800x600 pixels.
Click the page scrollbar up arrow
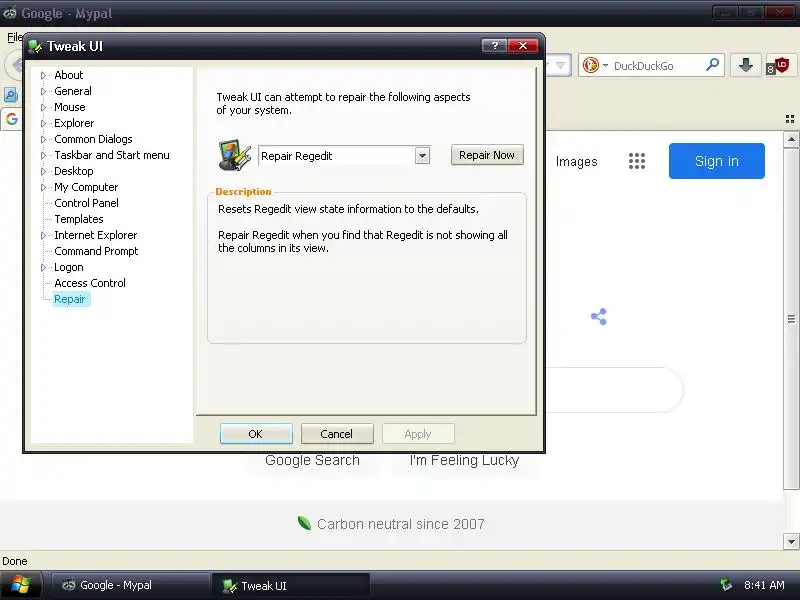pos(791,139)
